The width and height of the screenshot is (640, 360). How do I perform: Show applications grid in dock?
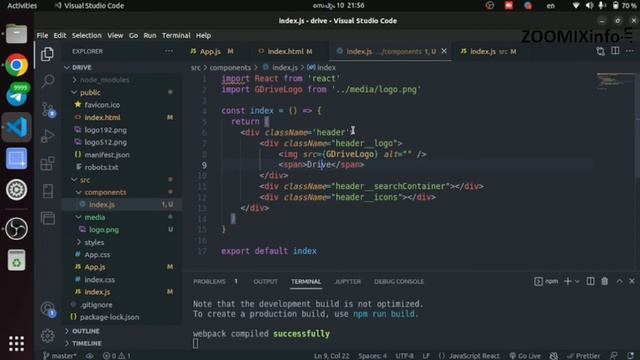point(16,344)
